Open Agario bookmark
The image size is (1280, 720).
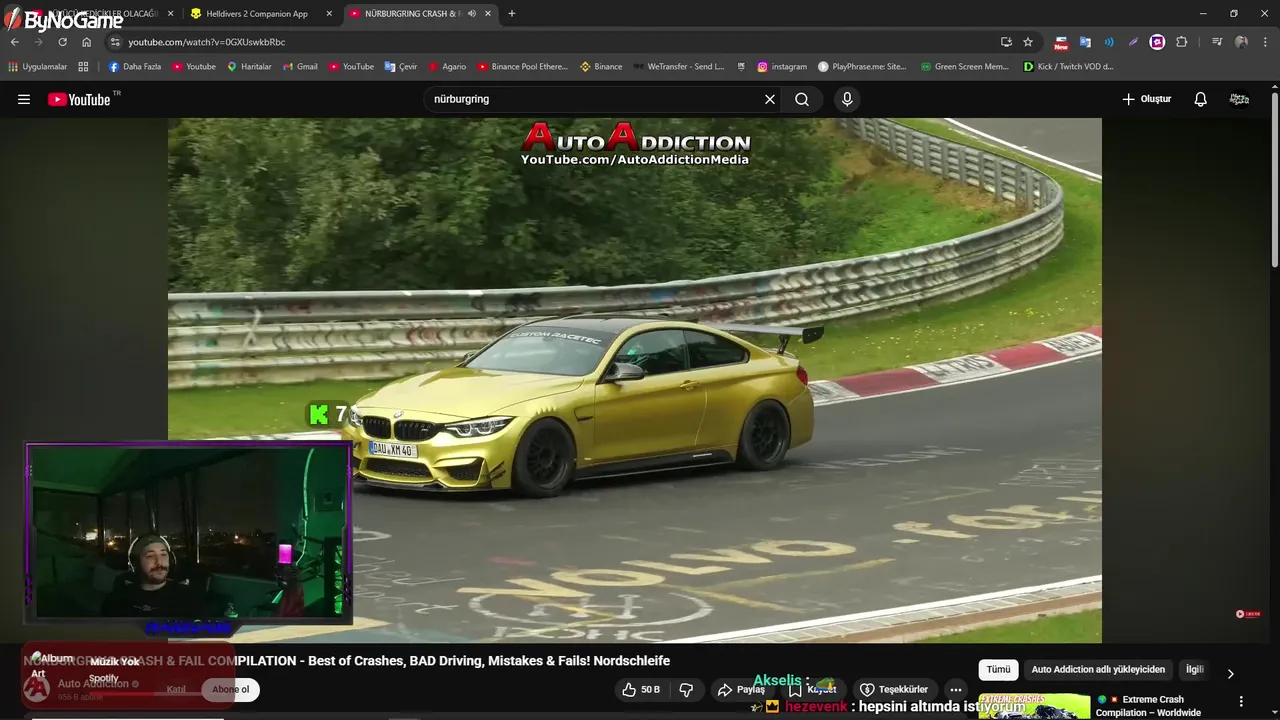447,67
